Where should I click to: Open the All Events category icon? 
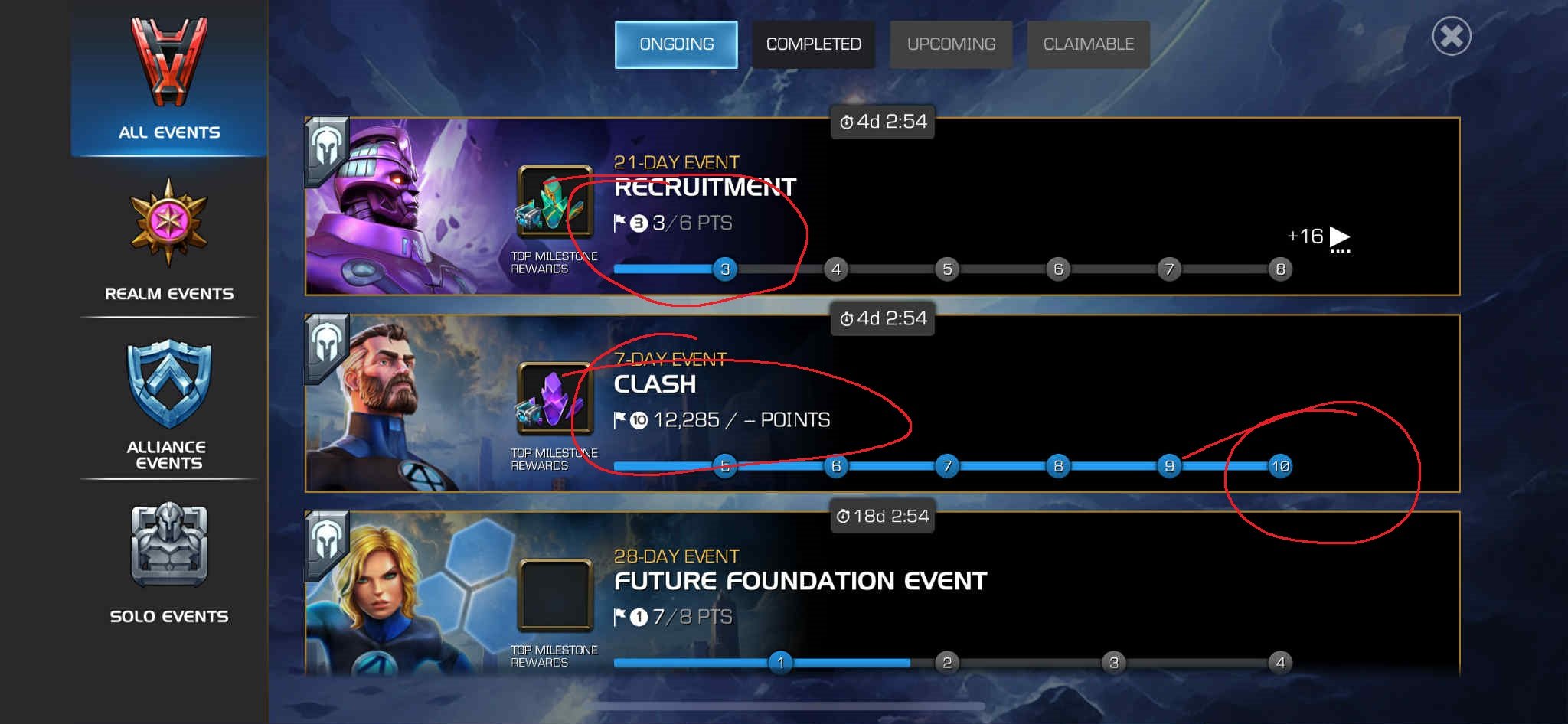(169, 63)
